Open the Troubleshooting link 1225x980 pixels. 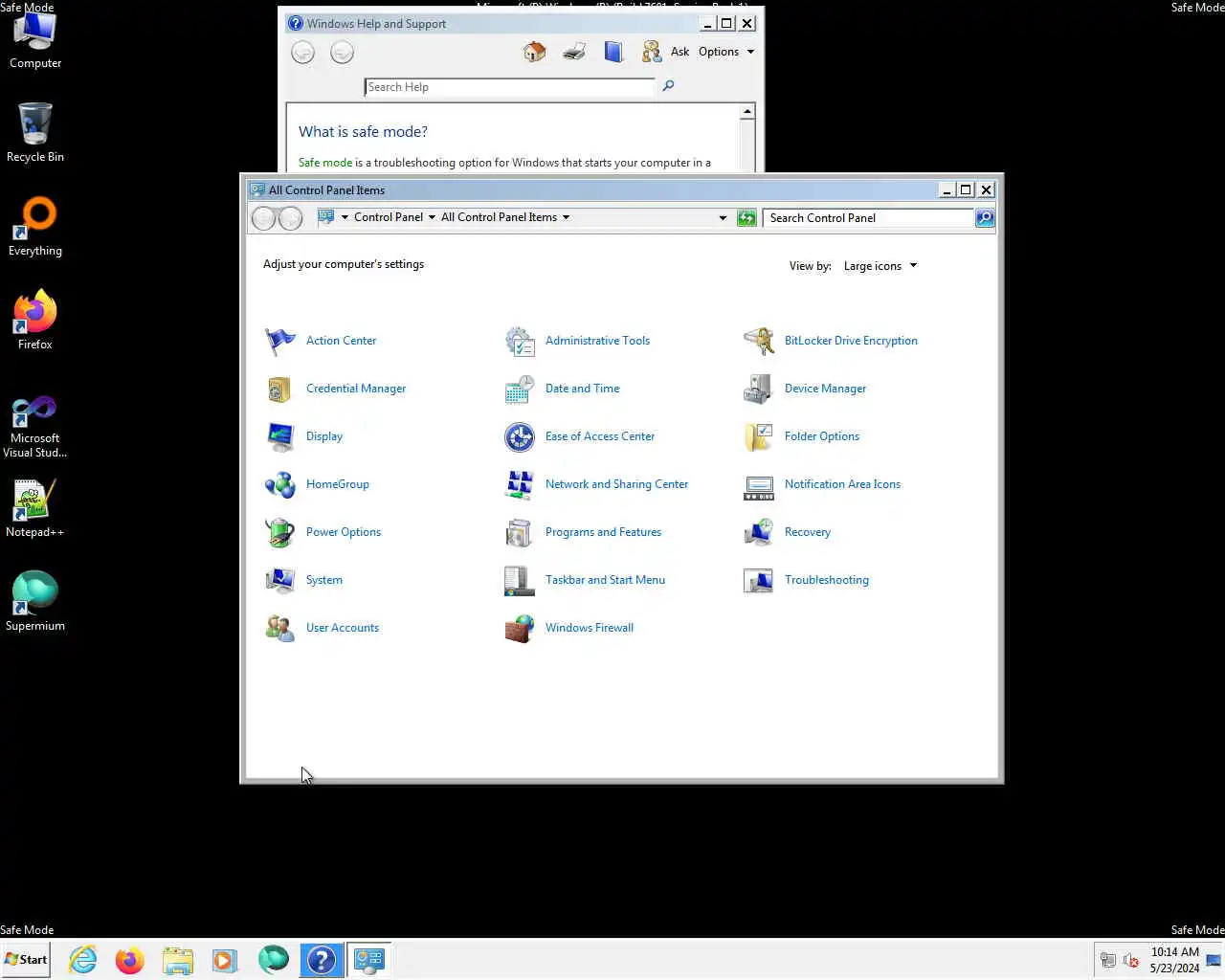tap(827, 580)
